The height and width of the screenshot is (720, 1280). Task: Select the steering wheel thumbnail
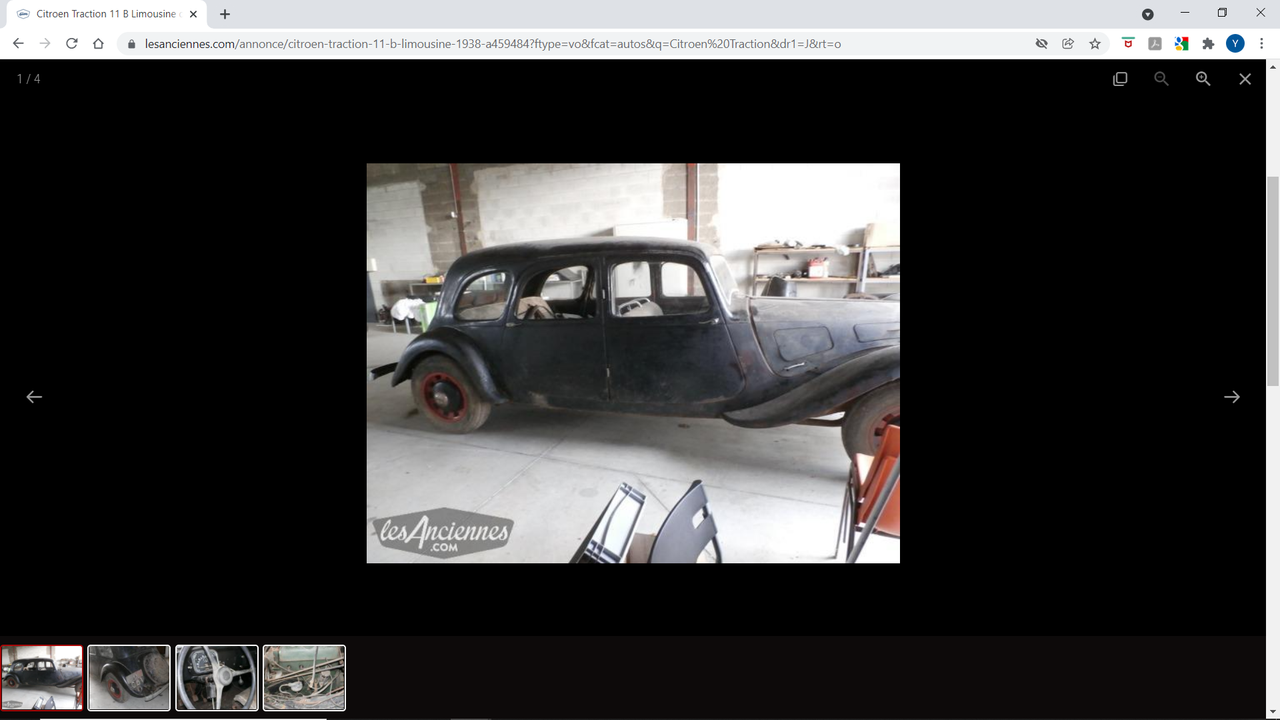[x=217, y=678]
